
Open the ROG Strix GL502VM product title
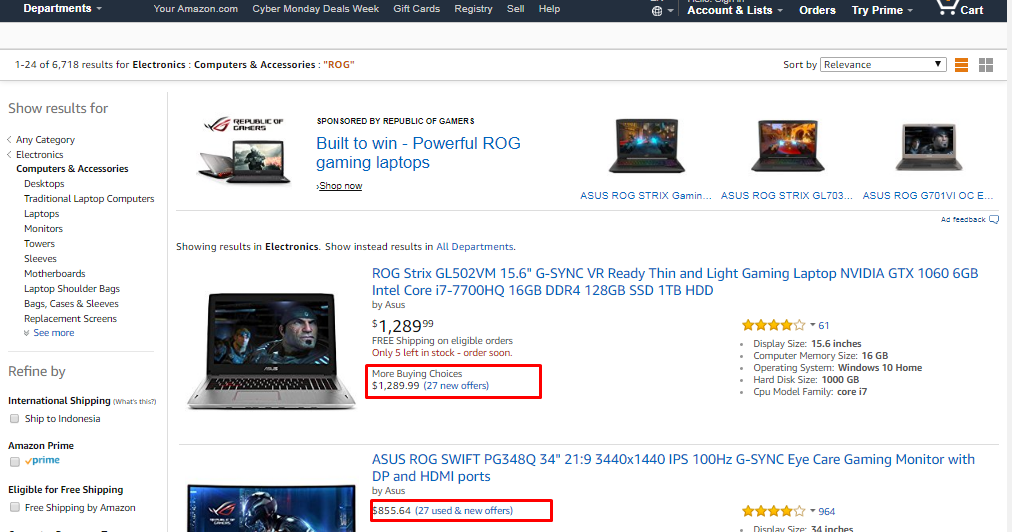point(674,281)
